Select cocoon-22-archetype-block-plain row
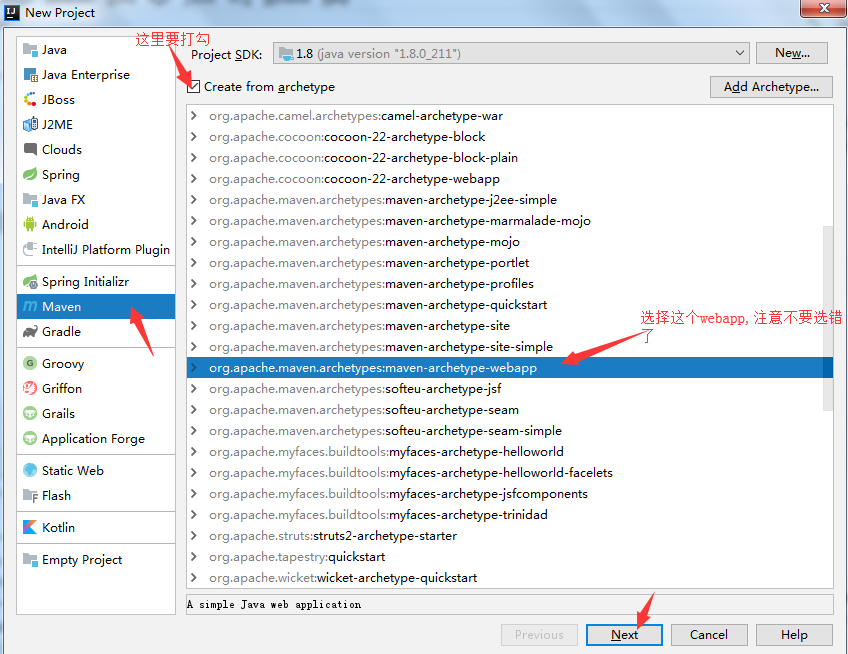 (x=509, y=157)
